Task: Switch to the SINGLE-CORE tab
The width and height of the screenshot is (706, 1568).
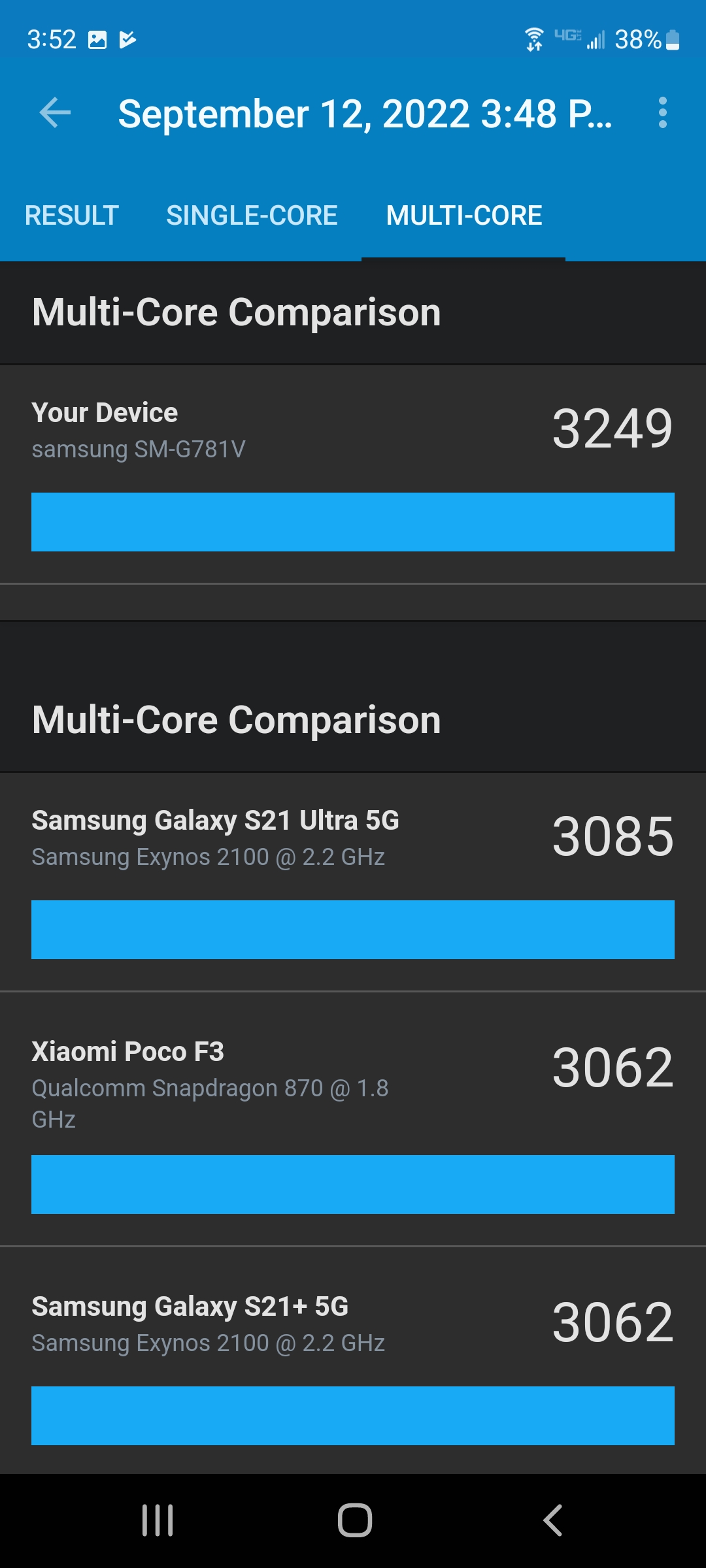Action: tap(252, 216)
